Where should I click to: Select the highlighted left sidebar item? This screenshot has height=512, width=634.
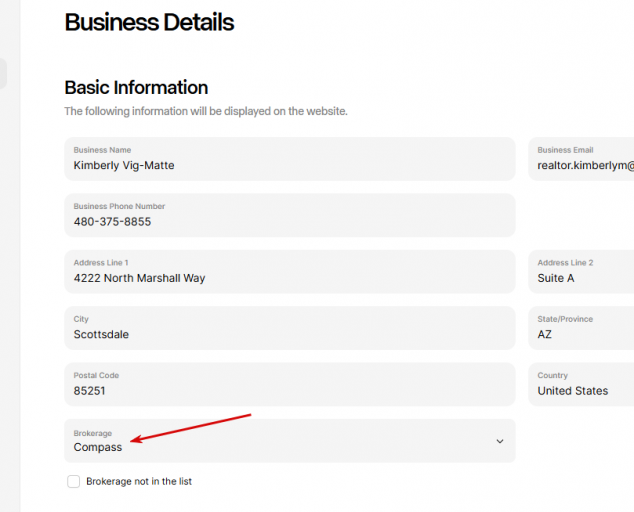click(x=3, y=73)
